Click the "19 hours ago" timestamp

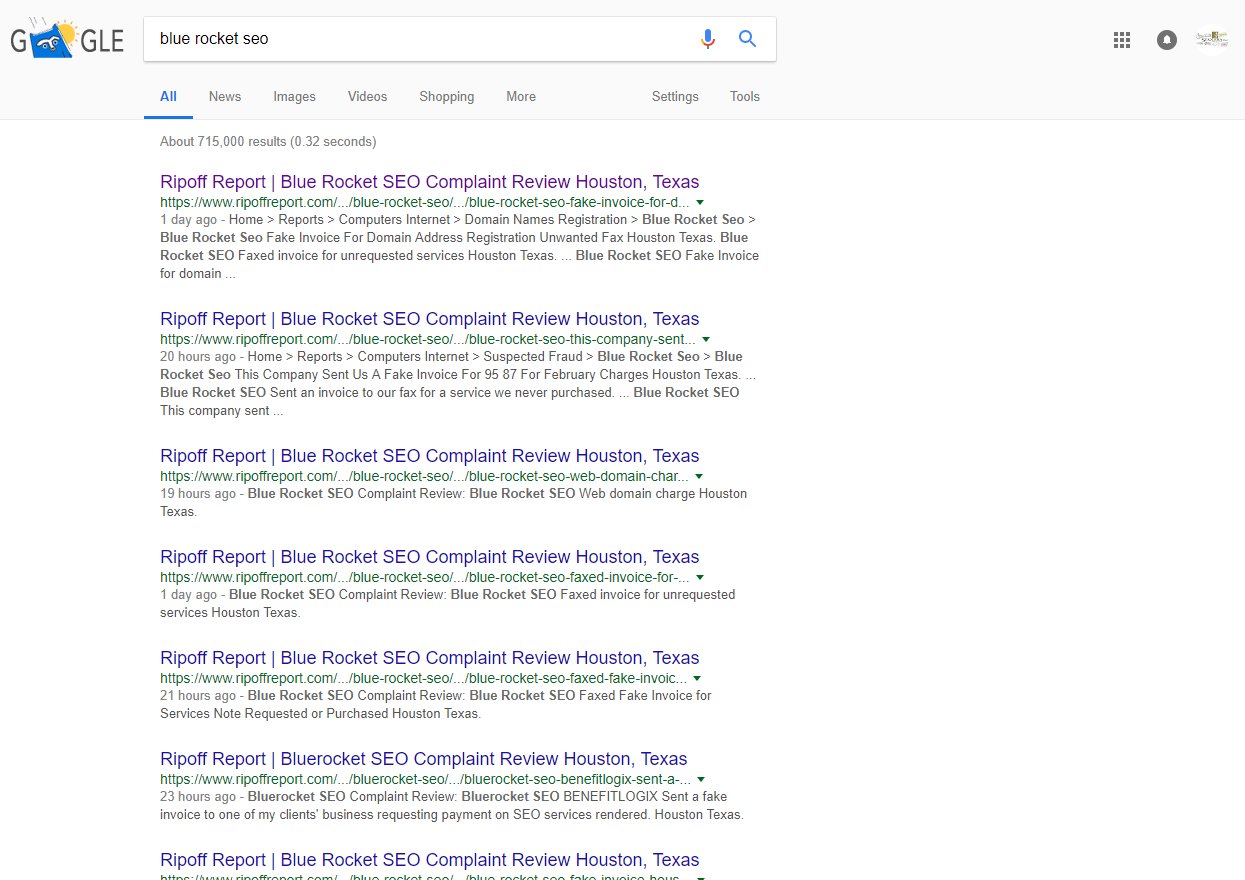point(198,494)
